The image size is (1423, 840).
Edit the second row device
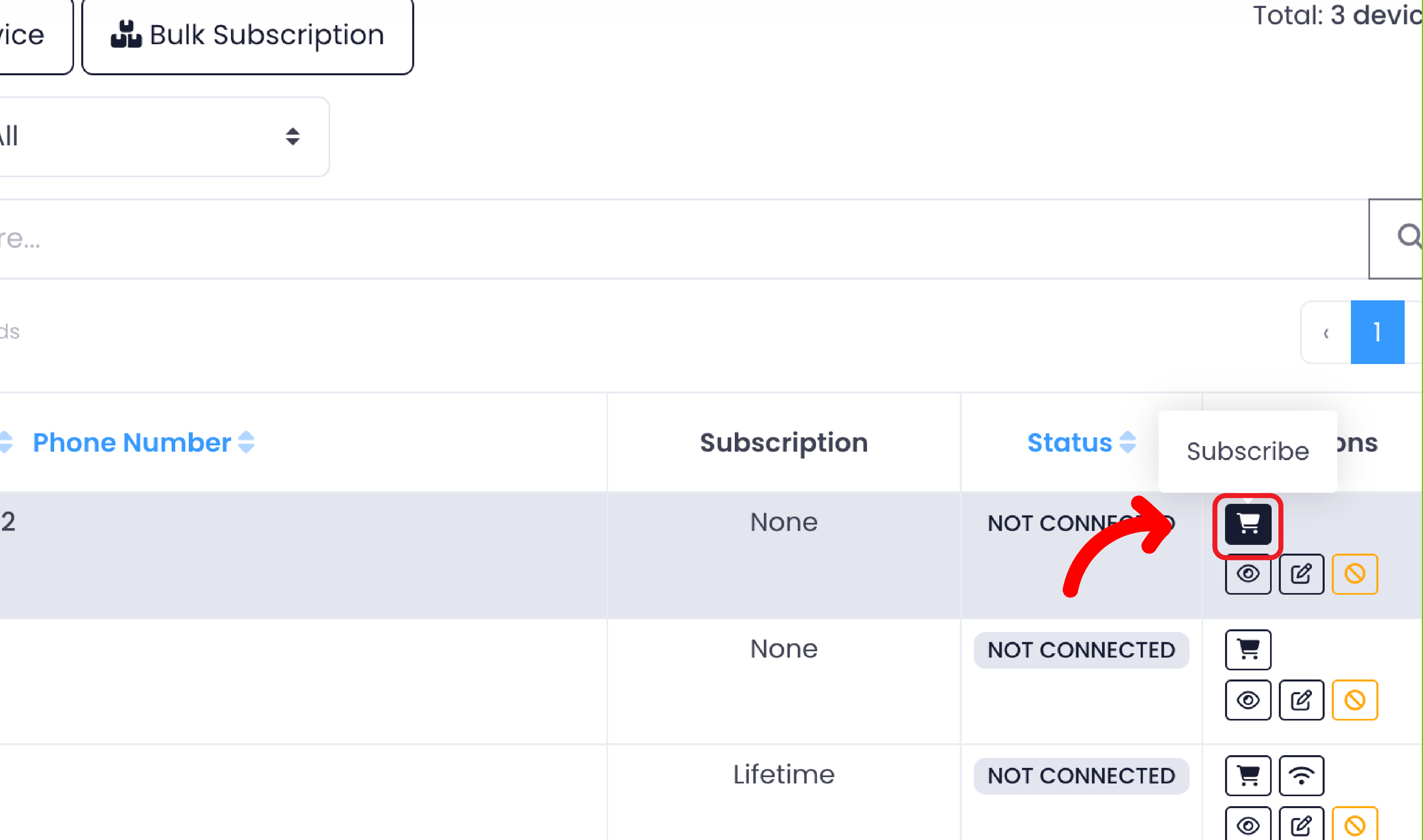tap(1301, 700)
